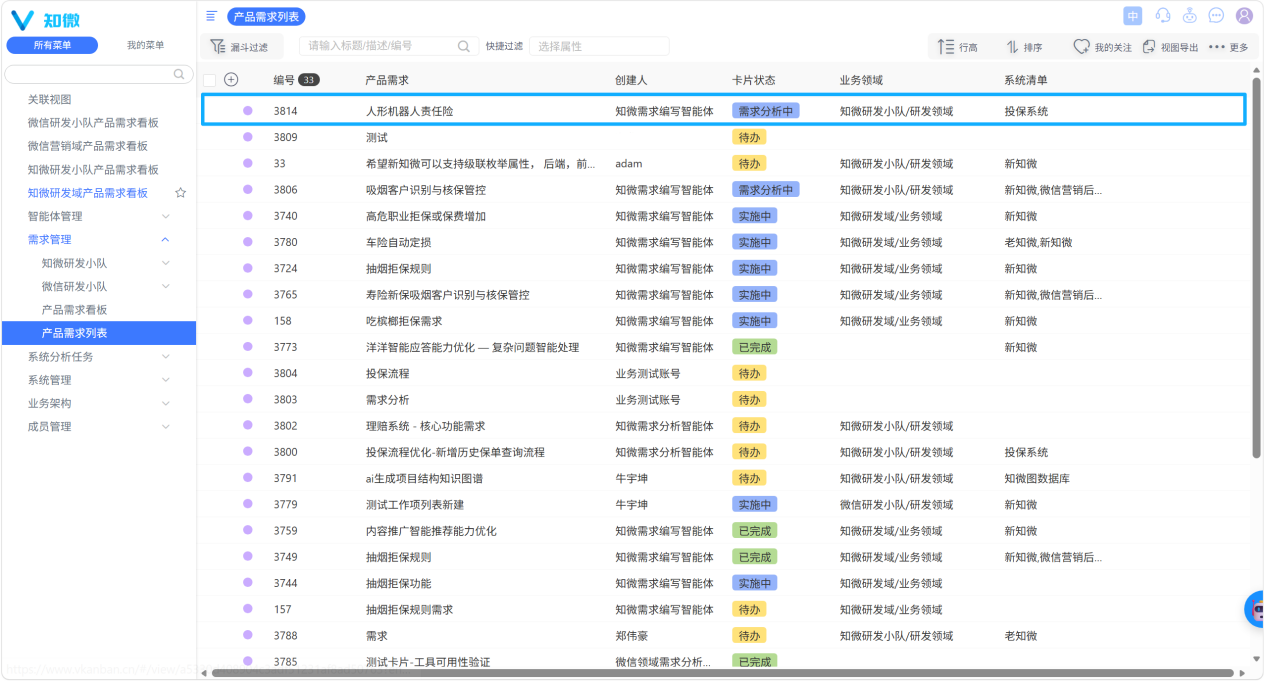Open requirement 车险自动定损

[x=398, y=242]
